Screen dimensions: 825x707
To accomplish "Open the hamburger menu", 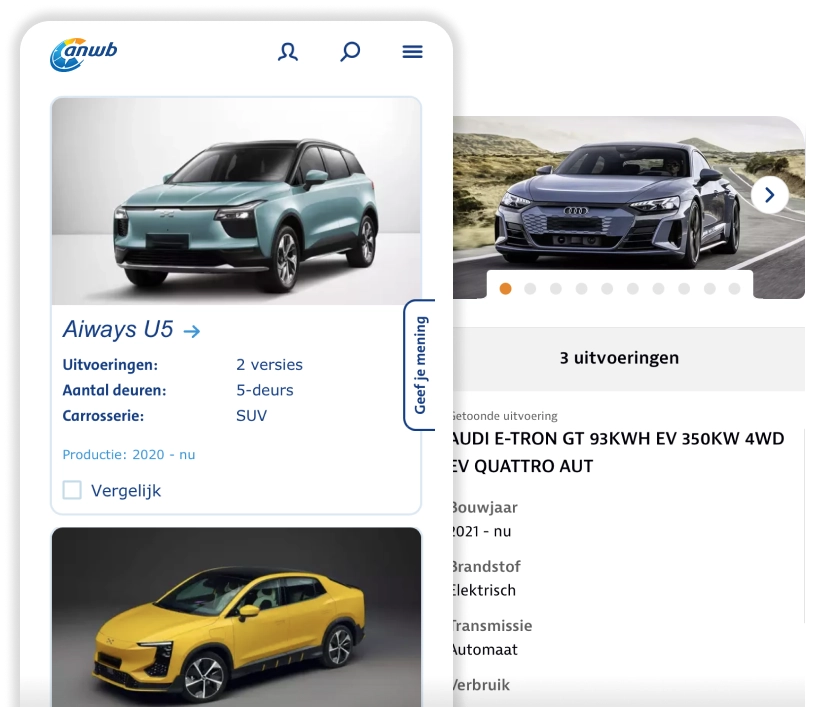I will click(412, 52).
